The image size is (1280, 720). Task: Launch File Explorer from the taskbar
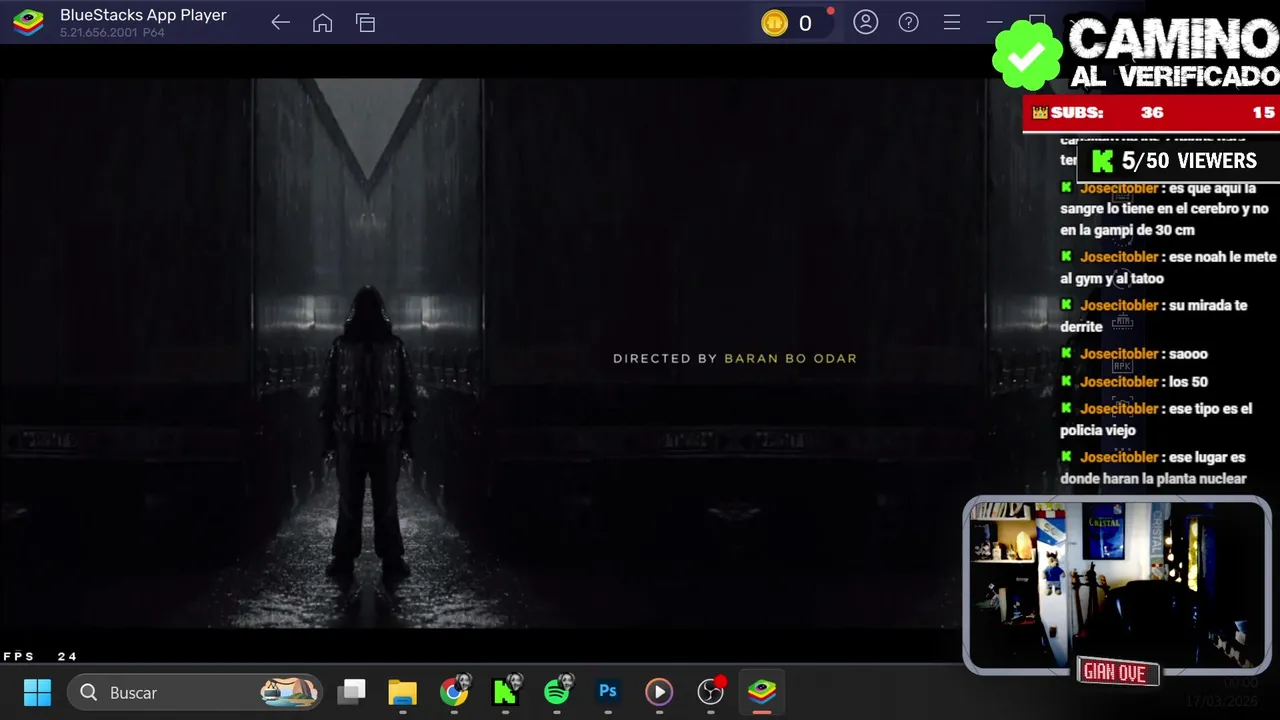pos(402,692)
